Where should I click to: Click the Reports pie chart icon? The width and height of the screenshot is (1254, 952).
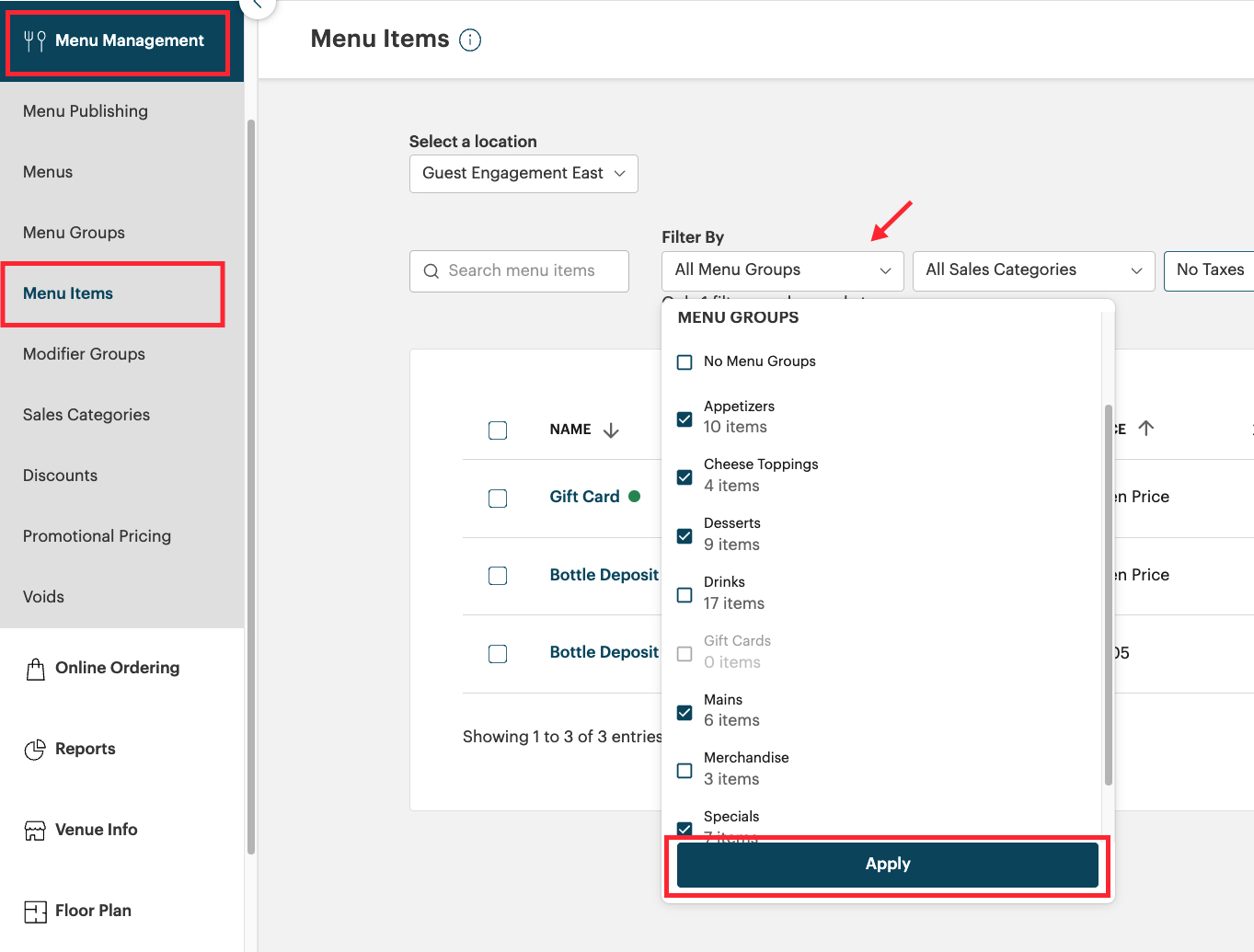pyautogui.click(x=35, y=750)
